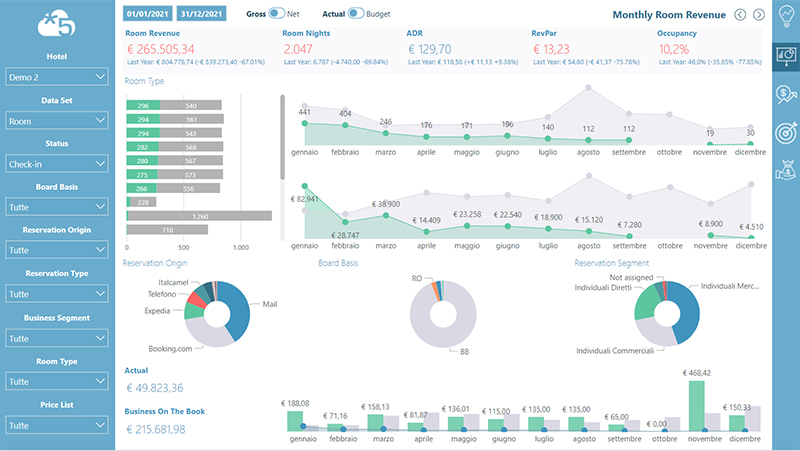Click the Monthly Room Revenue title
The height and width of the screenshot is (451, 800).
(669, 15)
